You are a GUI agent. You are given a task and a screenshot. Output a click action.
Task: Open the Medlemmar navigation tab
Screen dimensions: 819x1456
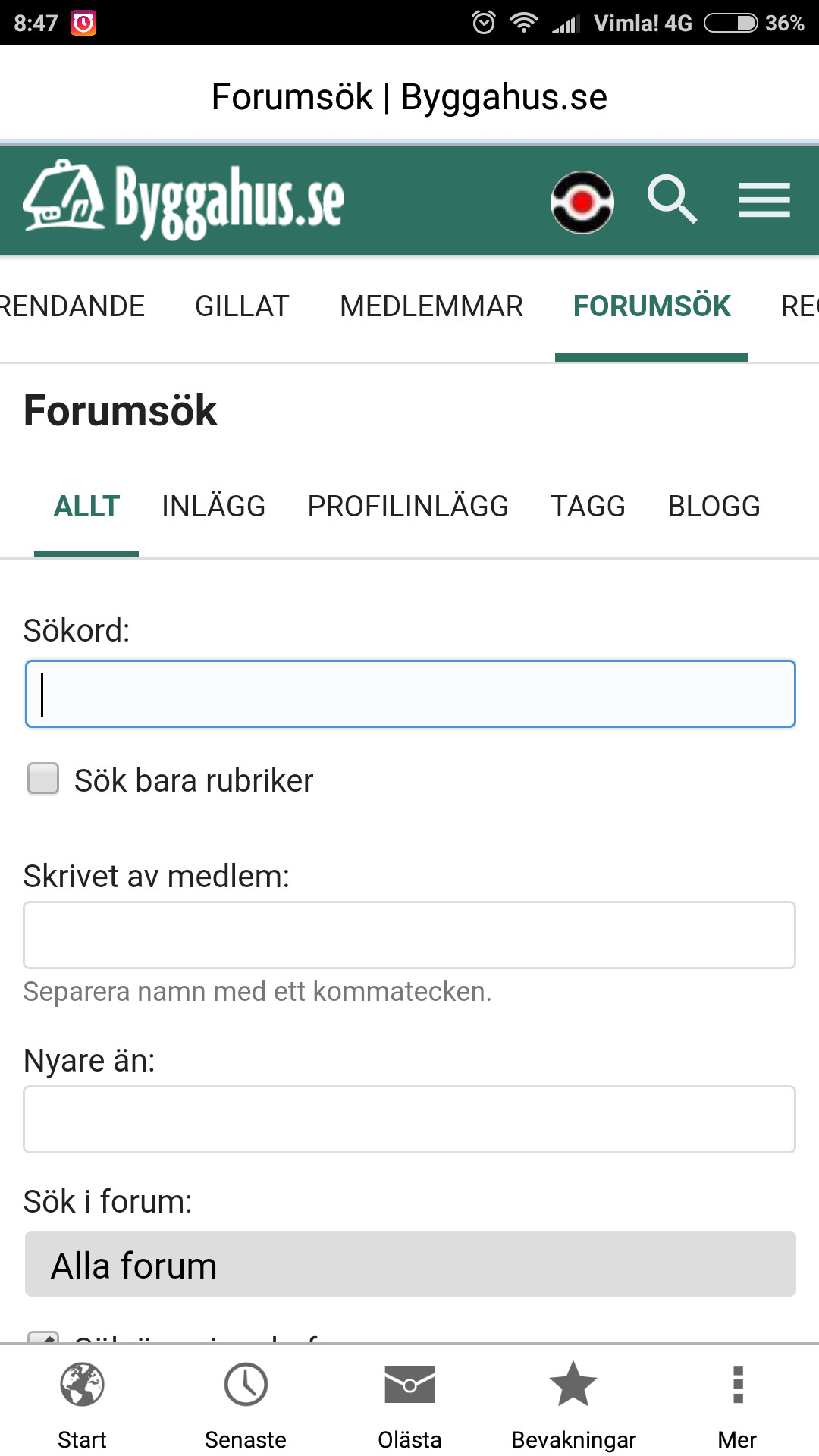pyautogui.click(x=431, y=306)
